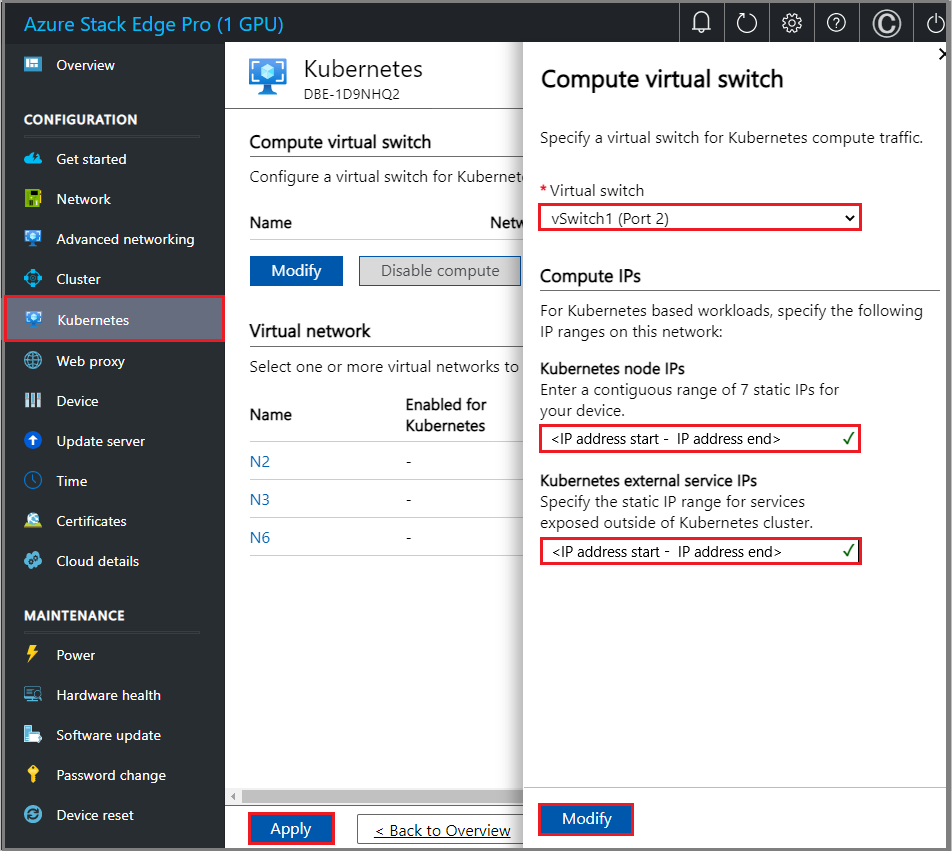The height and width of the screenshot is (851, 952).
Task: Click the power icon in top bar
Action: pyautogui.click(x=936, y=24)
